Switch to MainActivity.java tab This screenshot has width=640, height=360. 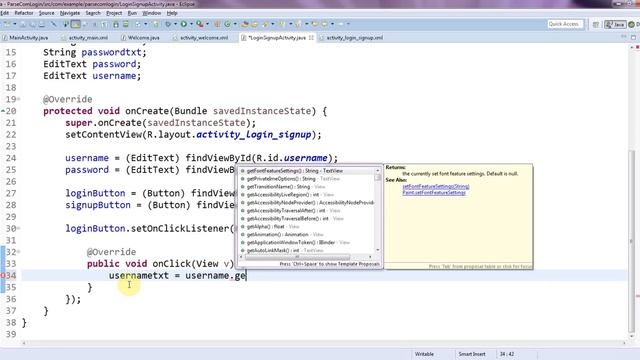click(x=25, y=38)
